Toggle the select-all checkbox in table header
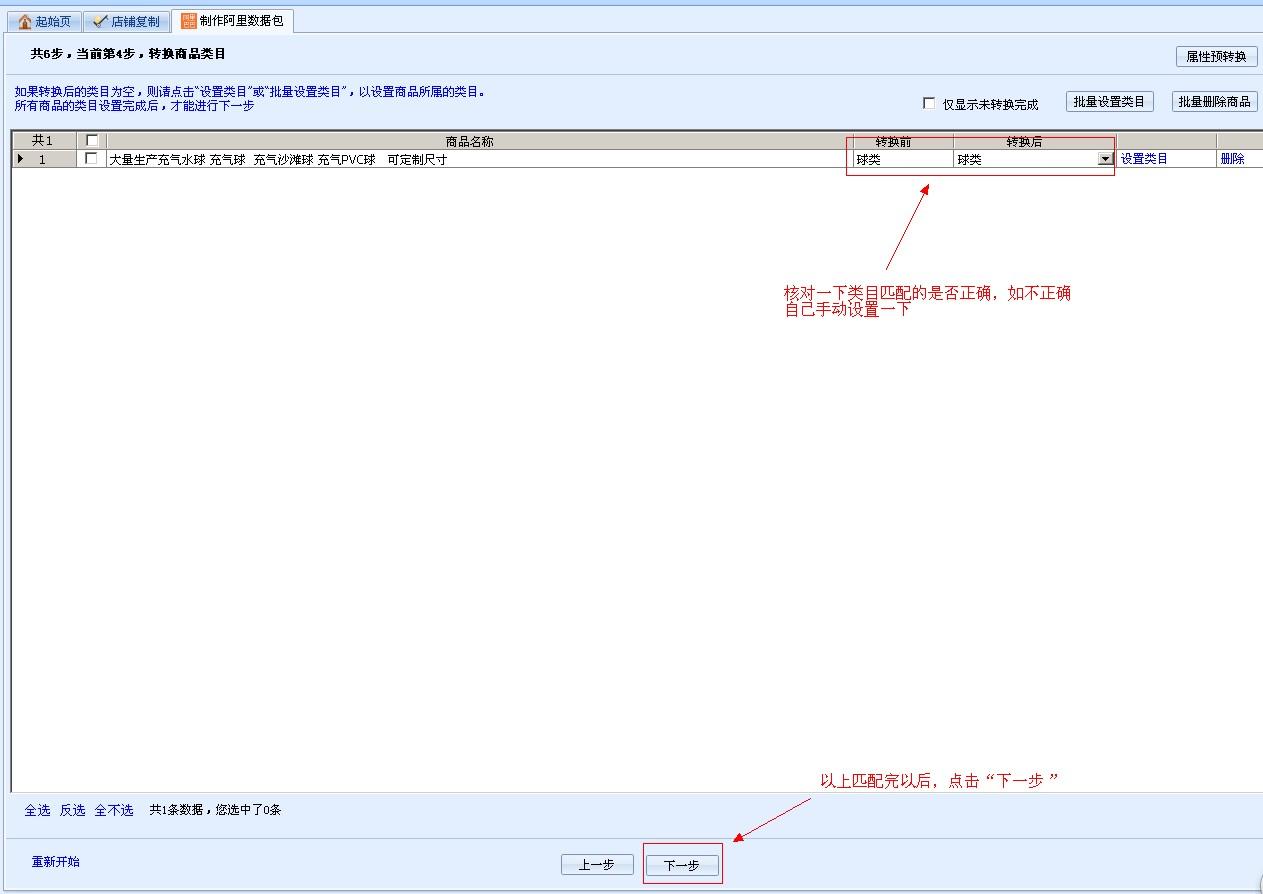The height and width of the screenshot is (894, 1263). tap(92, 141)
